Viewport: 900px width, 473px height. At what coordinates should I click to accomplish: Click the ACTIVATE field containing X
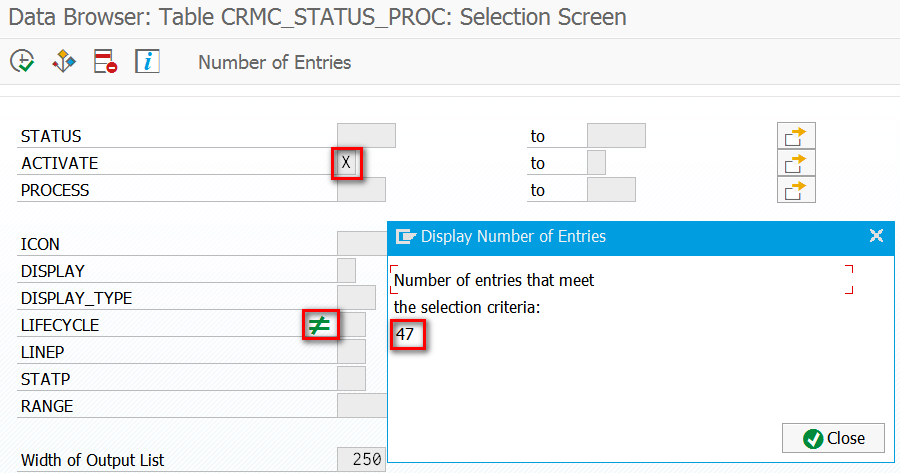pyautogui.click(x=347, y=162)
